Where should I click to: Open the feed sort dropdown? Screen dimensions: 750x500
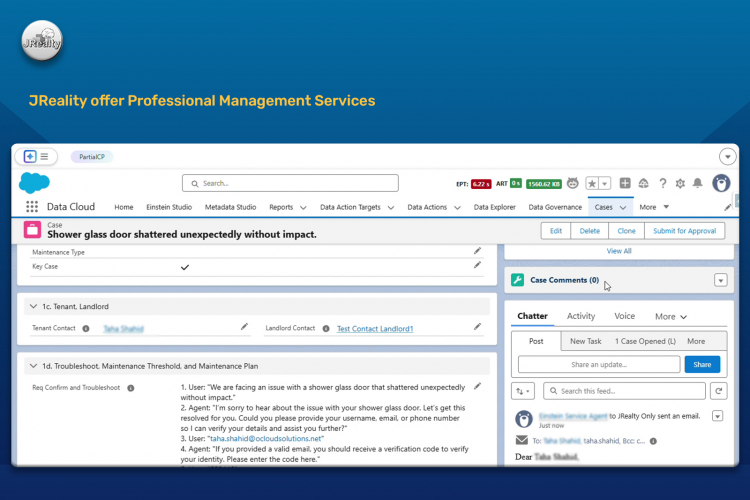(x=523, y=391)
